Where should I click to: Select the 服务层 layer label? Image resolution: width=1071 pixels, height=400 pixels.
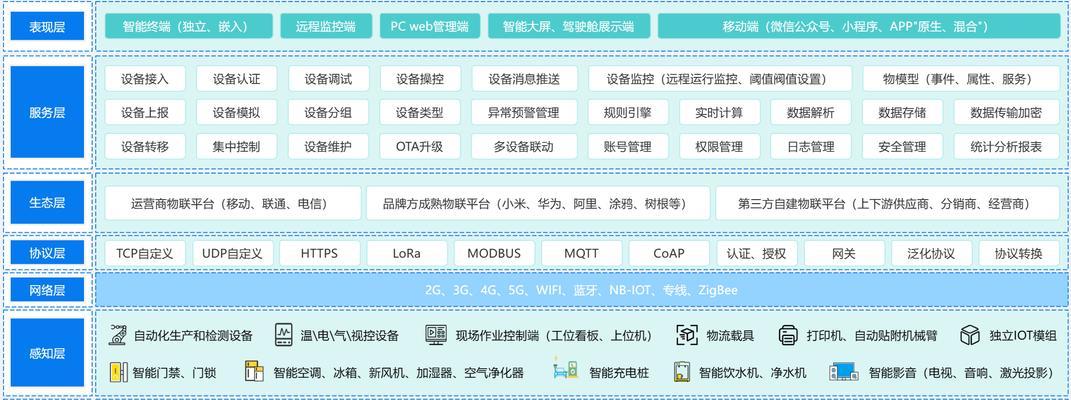point(47,112)
